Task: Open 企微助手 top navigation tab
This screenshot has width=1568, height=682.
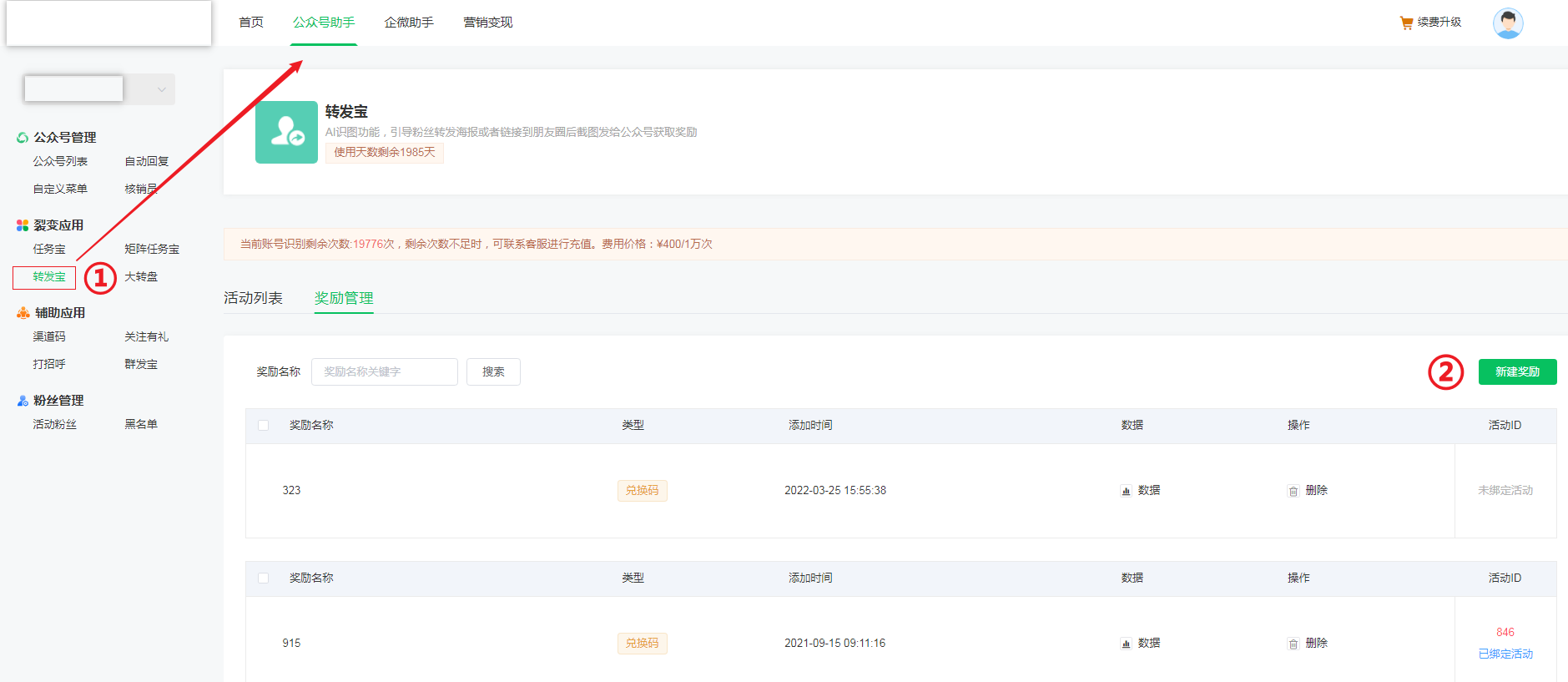Action: (409, 23)
